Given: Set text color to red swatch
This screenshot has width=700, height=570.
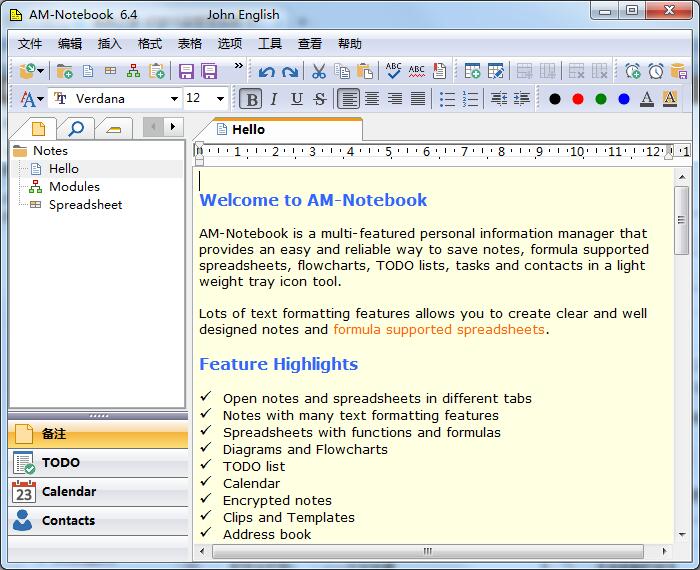Looking at the screenshot, I should coord(578,99).
